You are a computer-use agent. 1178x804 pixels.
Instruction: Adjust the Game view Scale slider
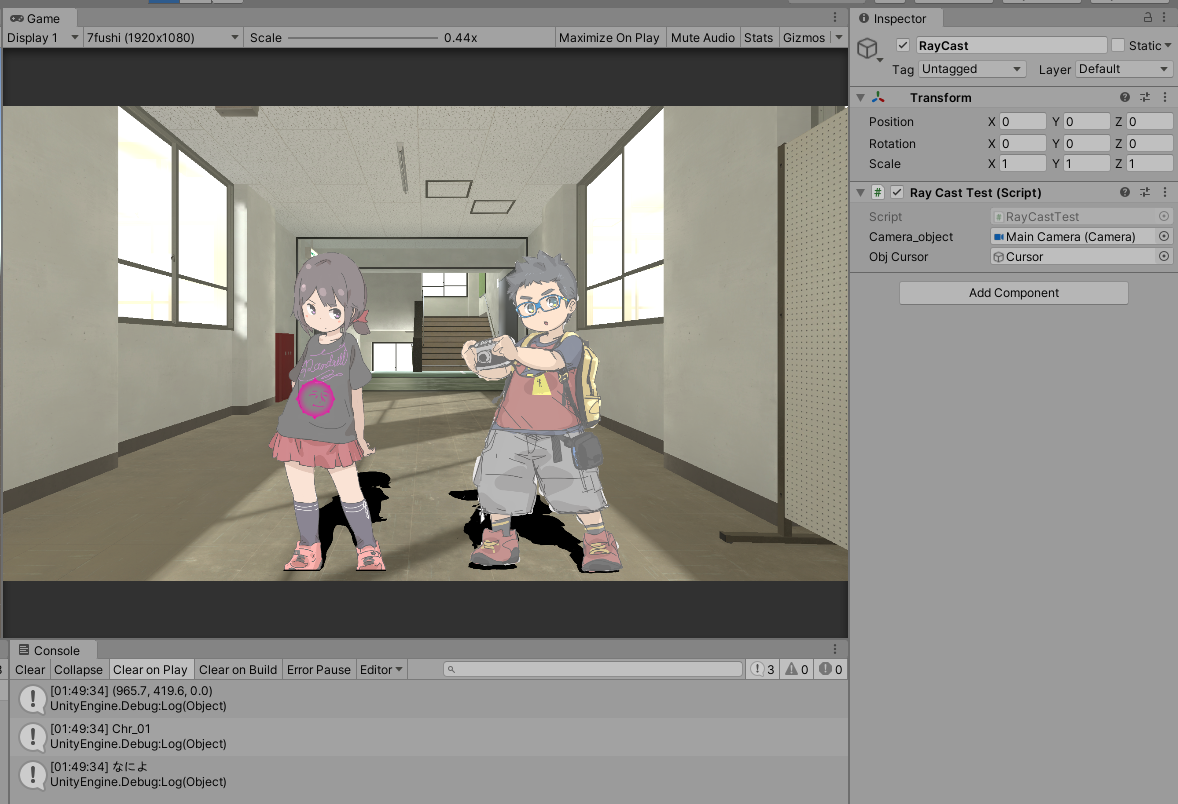(362, 38)
